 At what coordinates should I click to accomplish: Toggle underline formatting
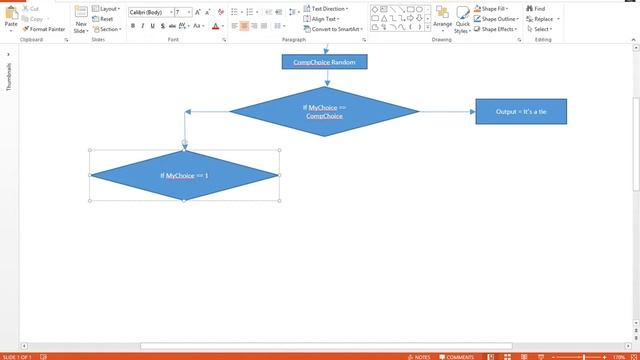point(153,26)
